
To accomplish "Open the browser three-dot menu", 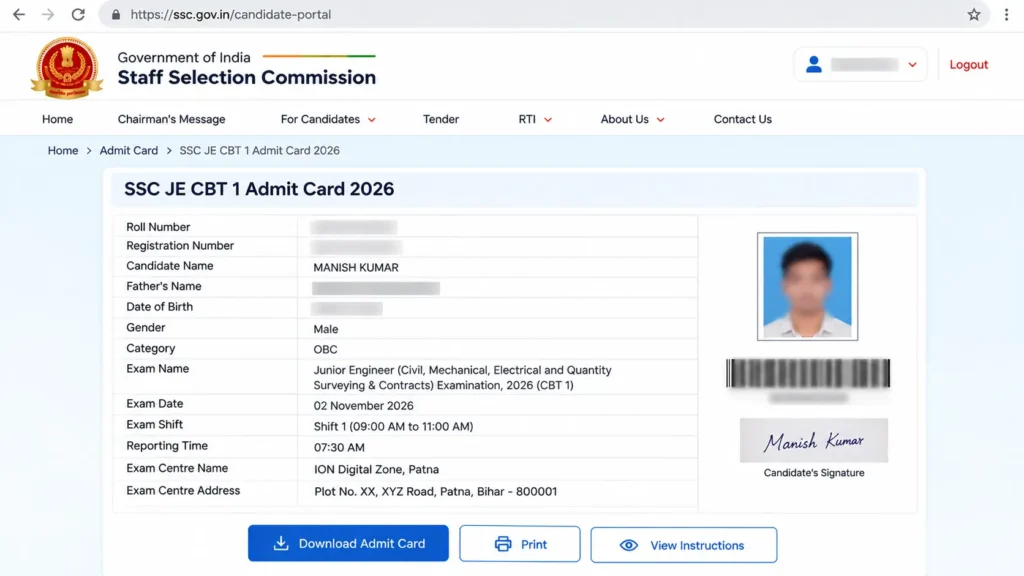I will pos(1006,14).
